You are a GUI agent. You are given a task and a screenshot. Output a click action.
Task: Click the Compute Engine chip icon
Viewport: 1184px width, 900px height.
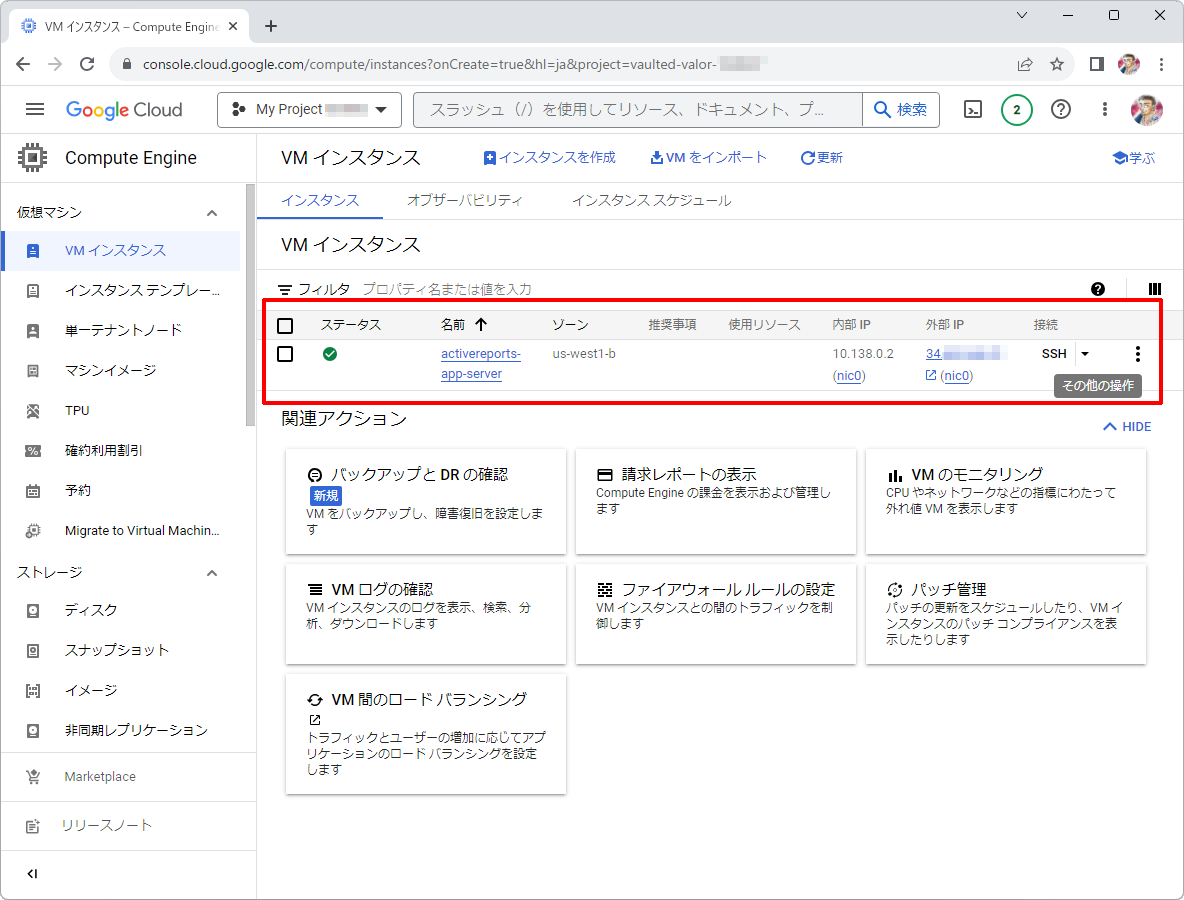32,158
